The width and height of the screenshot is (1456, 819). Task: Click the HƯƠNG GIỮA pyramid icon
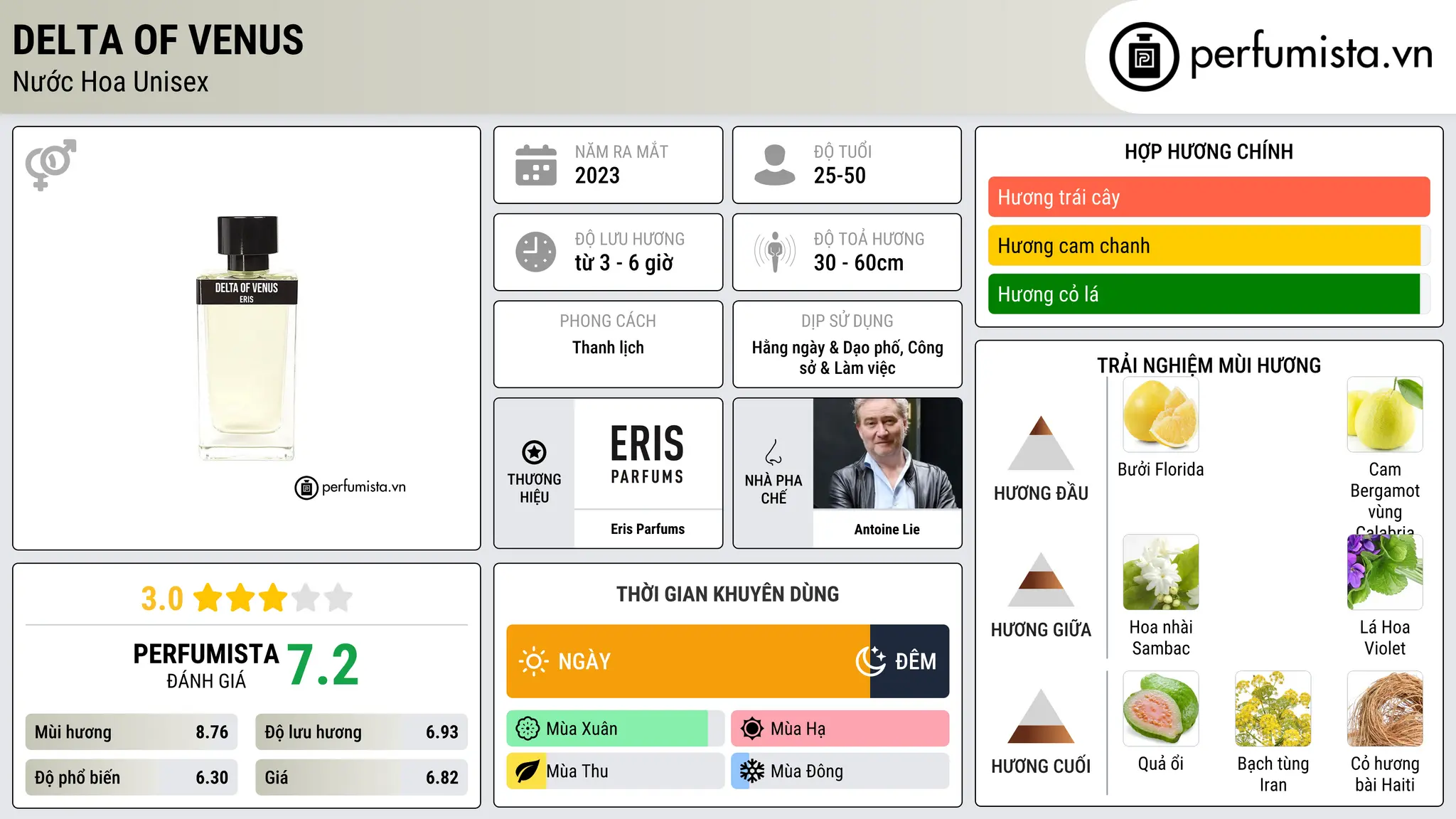coord(1041,579)
